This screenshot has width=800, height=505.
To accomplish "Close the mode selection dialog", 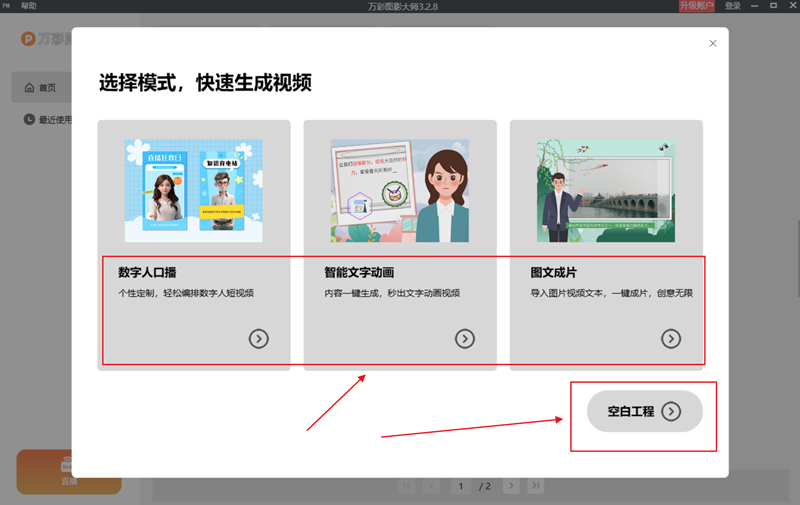I will coord(713,43).
